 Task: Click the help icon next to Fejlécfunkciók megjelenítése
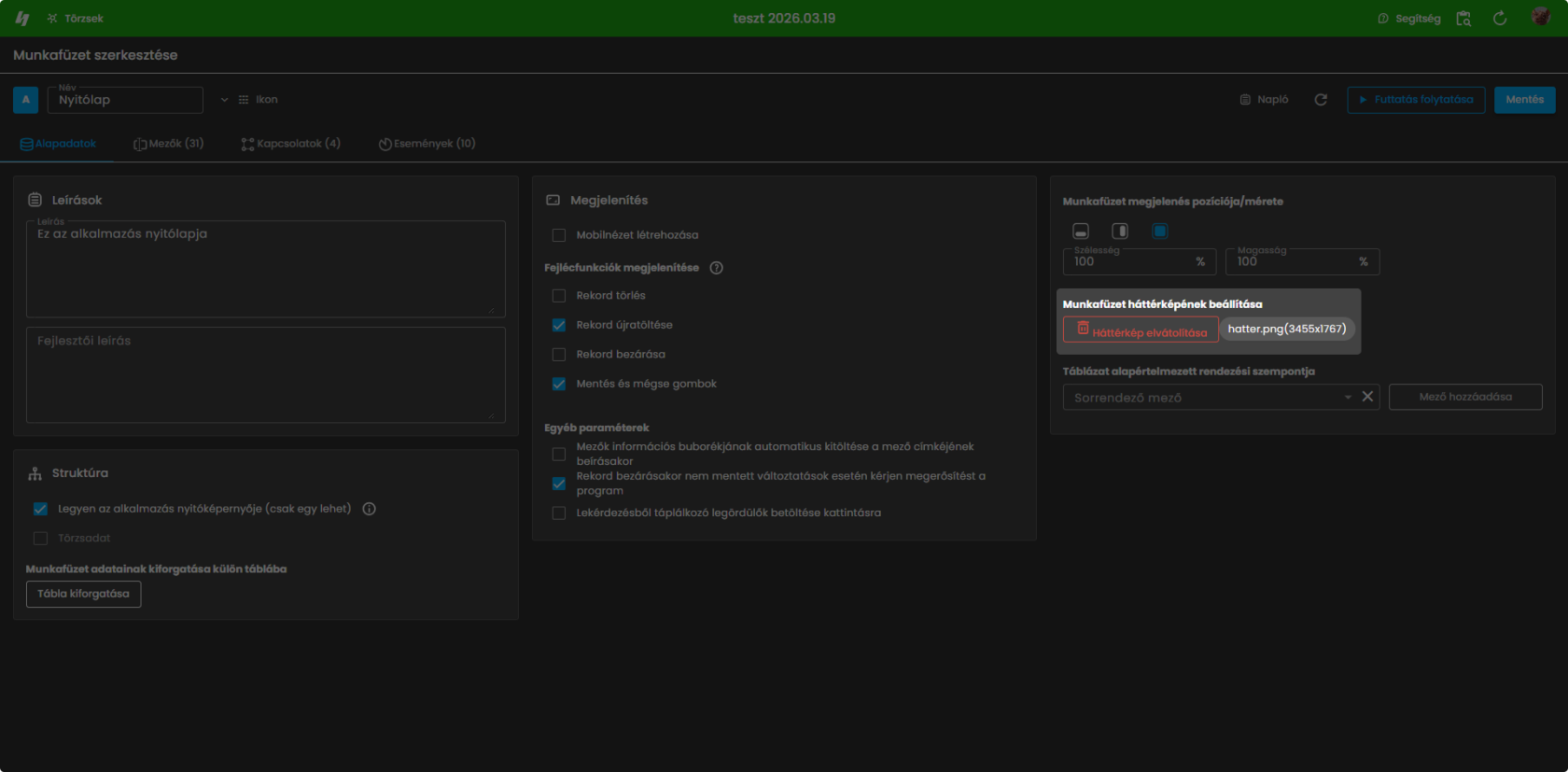point(716,268)
